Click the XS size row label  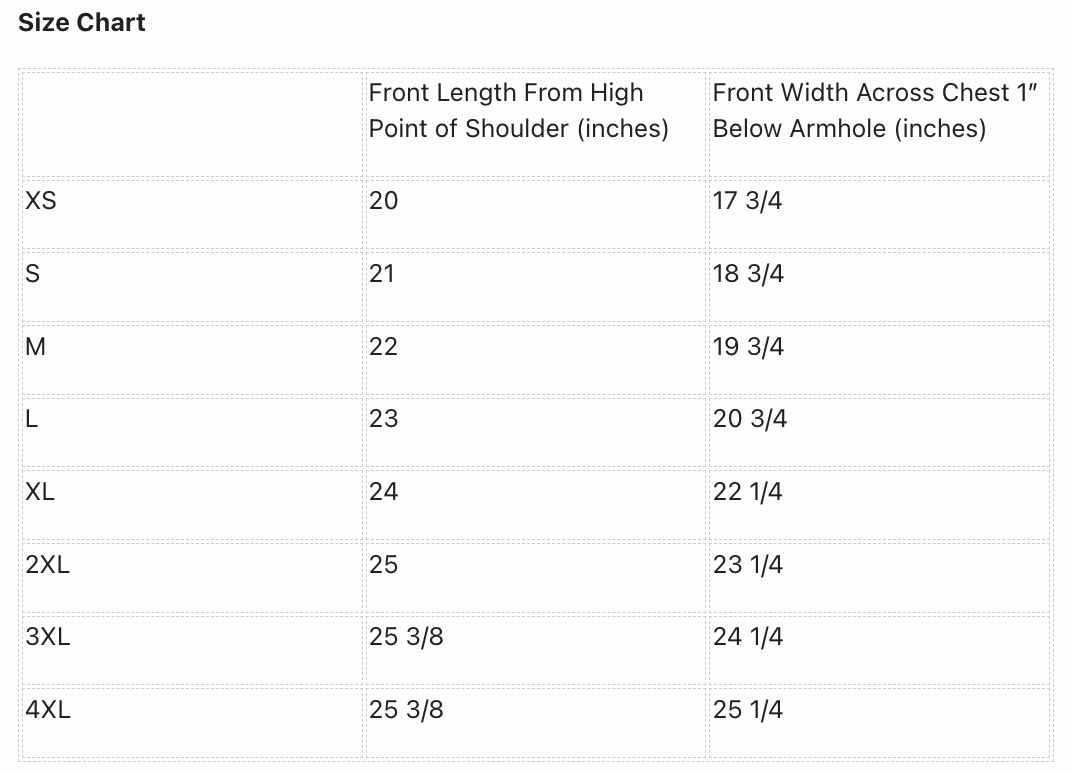coord(41,201)
